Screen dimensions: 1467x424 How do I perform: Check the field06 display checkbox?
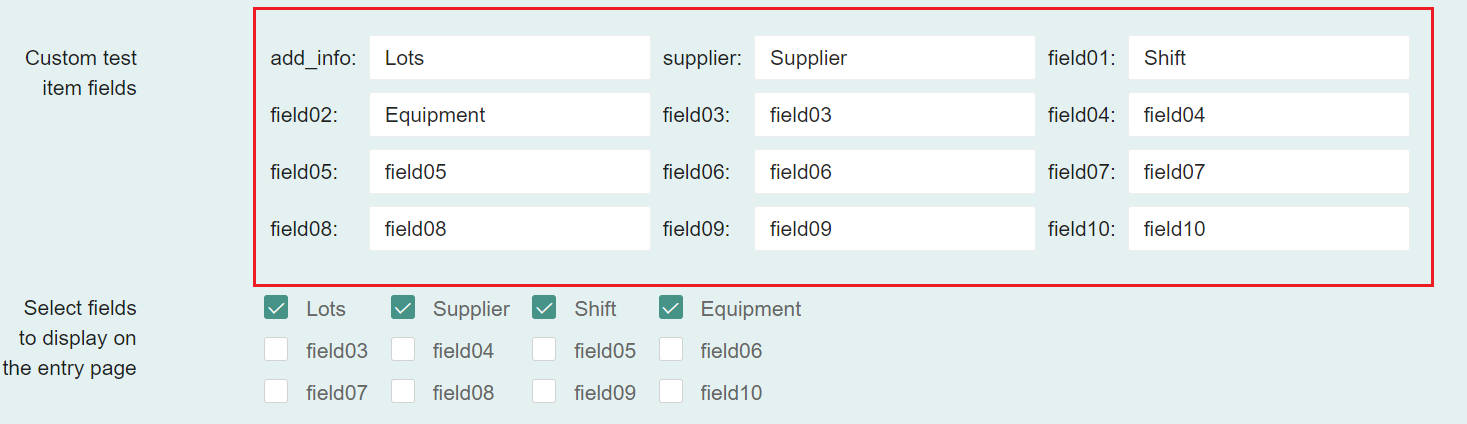coord(671,350)
